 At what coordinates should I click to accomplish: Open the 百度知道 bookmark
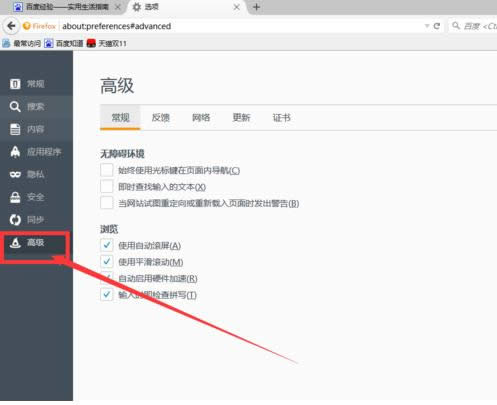click(x=64, y=43)
